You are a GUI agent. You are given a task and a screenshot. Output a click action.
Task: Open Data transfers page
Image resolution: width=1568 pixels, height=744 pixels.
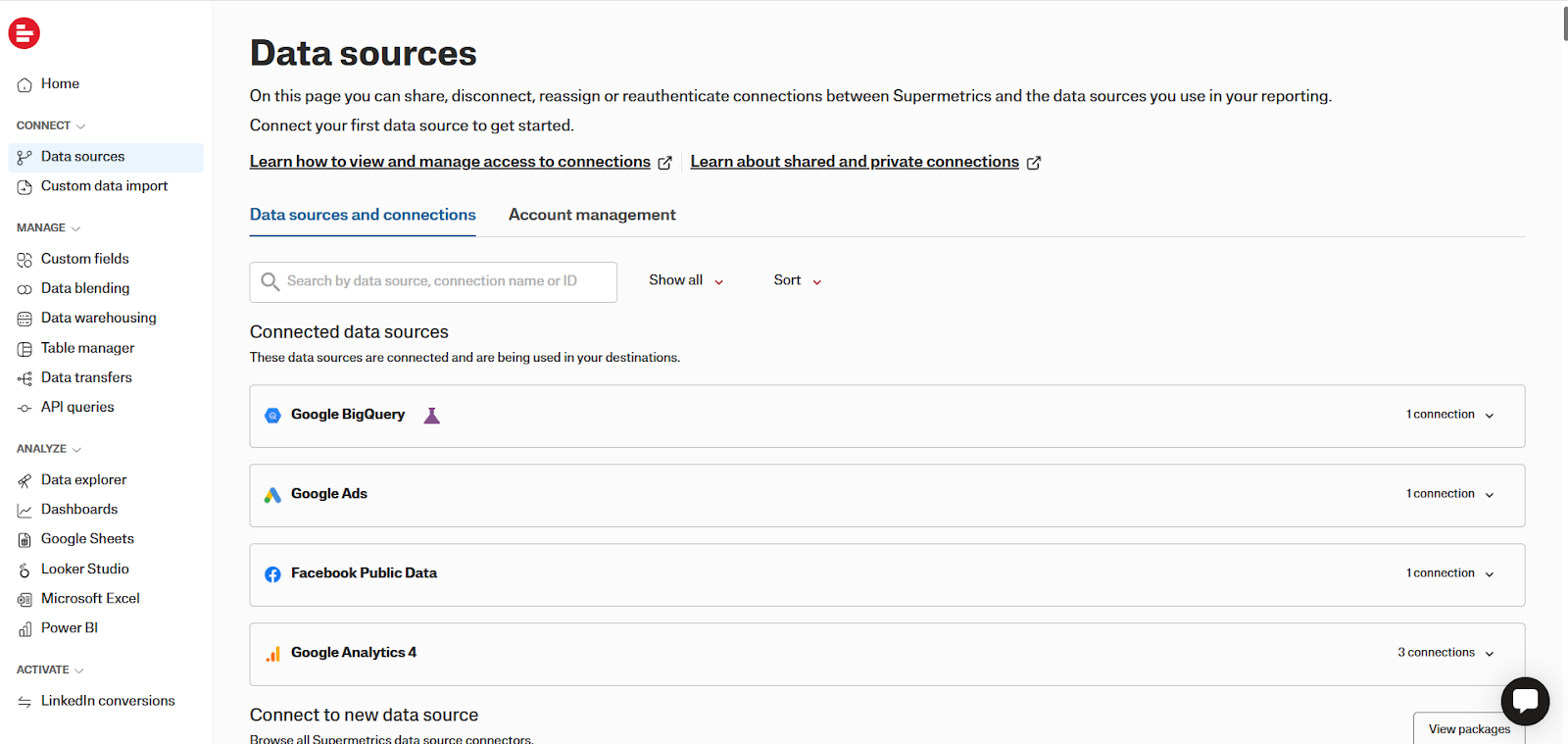[86, 377]
